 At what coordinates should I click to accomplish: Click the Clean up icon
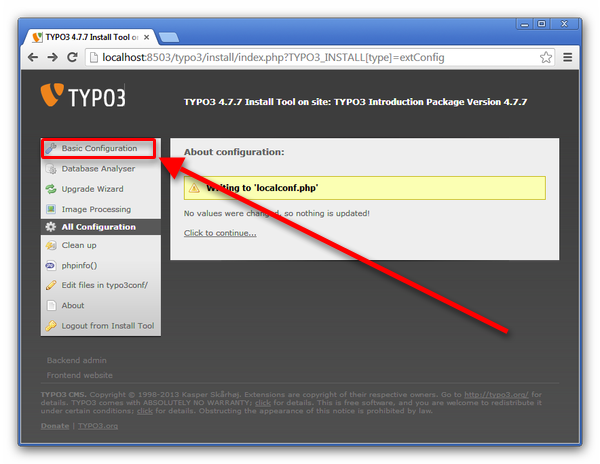[x=51, y=245]
